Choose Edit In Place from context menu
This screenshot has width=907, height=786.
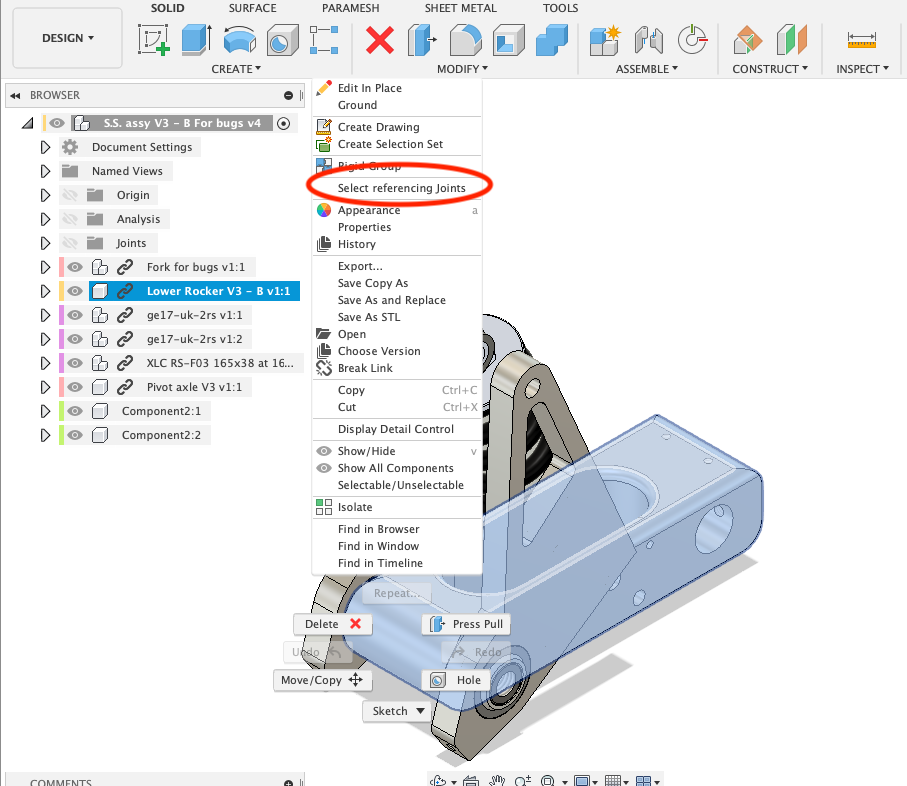(370, 88)
